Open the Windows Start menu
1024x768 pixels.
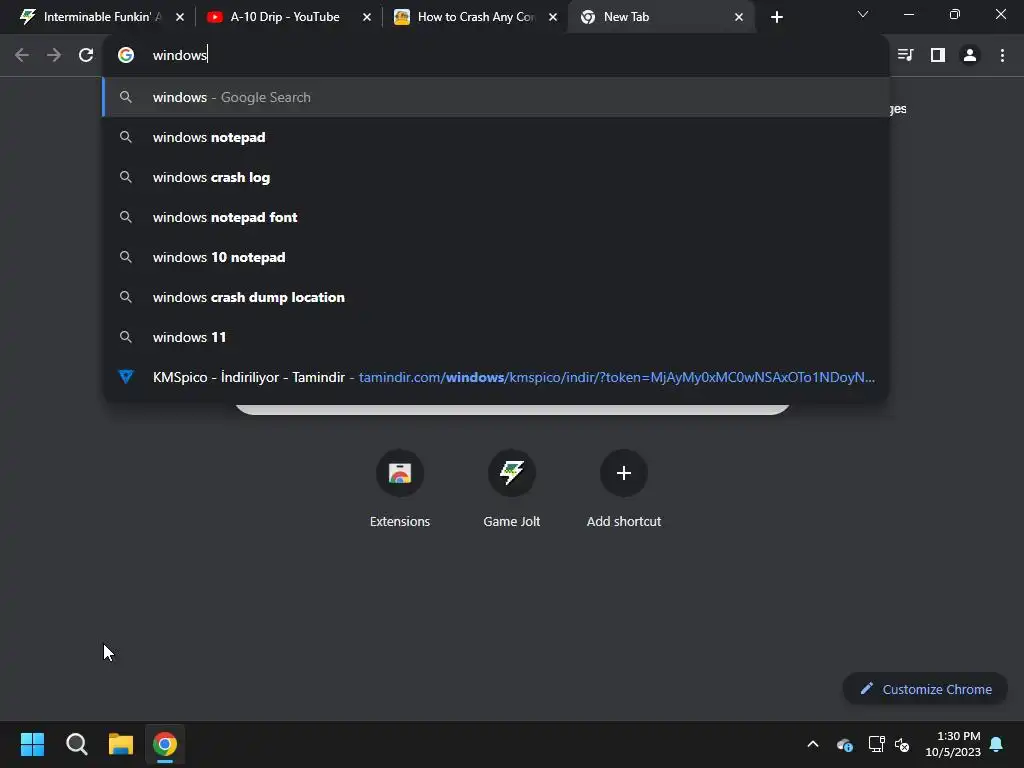[x=32, y=744]
